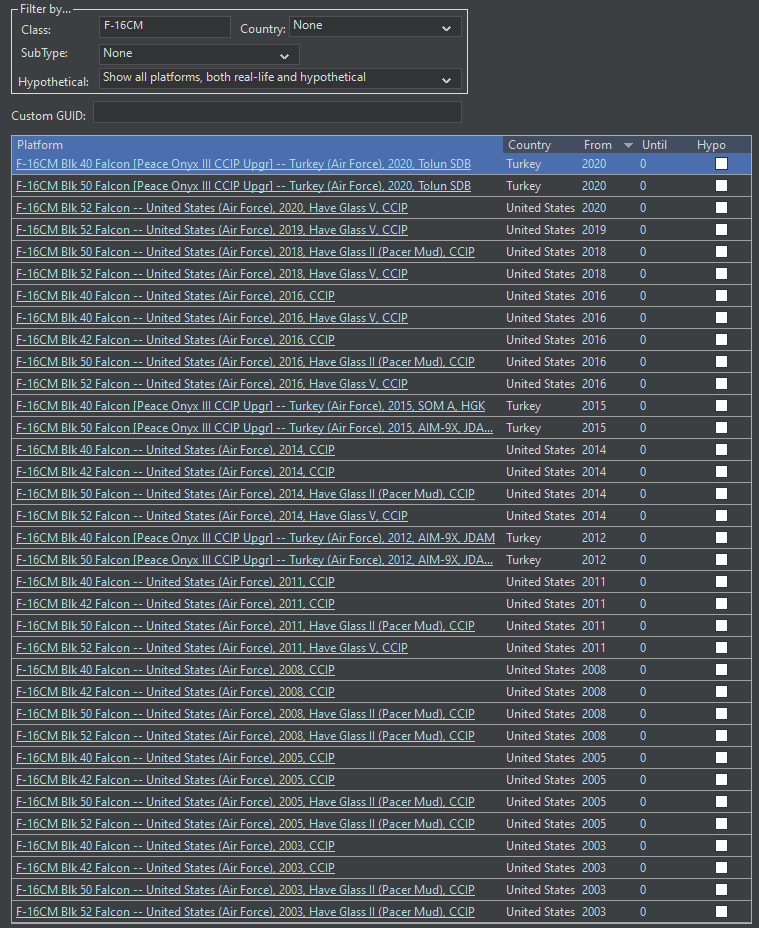Viewport: 759px width, 928px height.
Task: Check Hypo box for Blk 50 2011 row
Action: 721,626
